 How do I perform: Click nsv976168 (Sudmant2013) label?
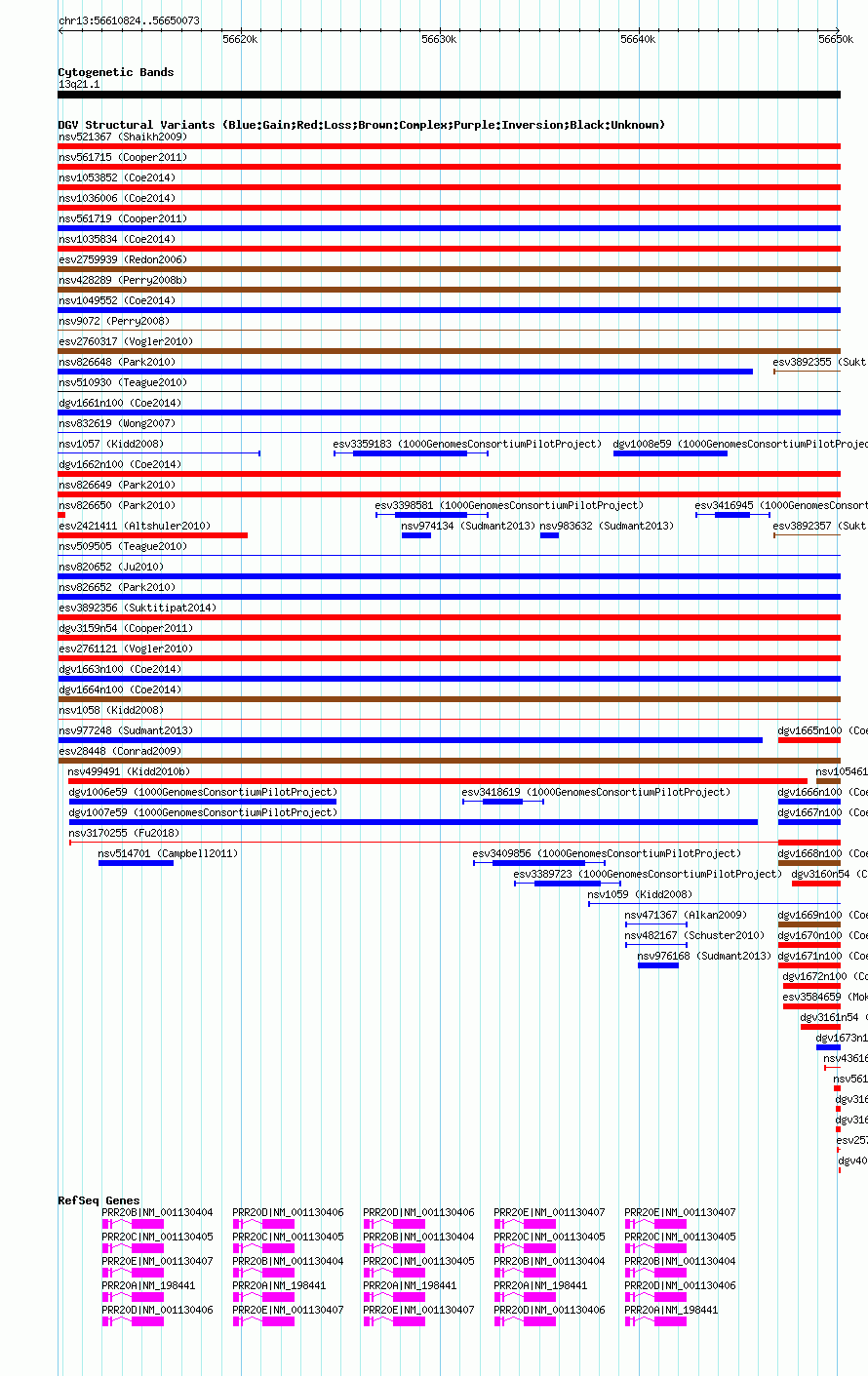tap(705, 956)
